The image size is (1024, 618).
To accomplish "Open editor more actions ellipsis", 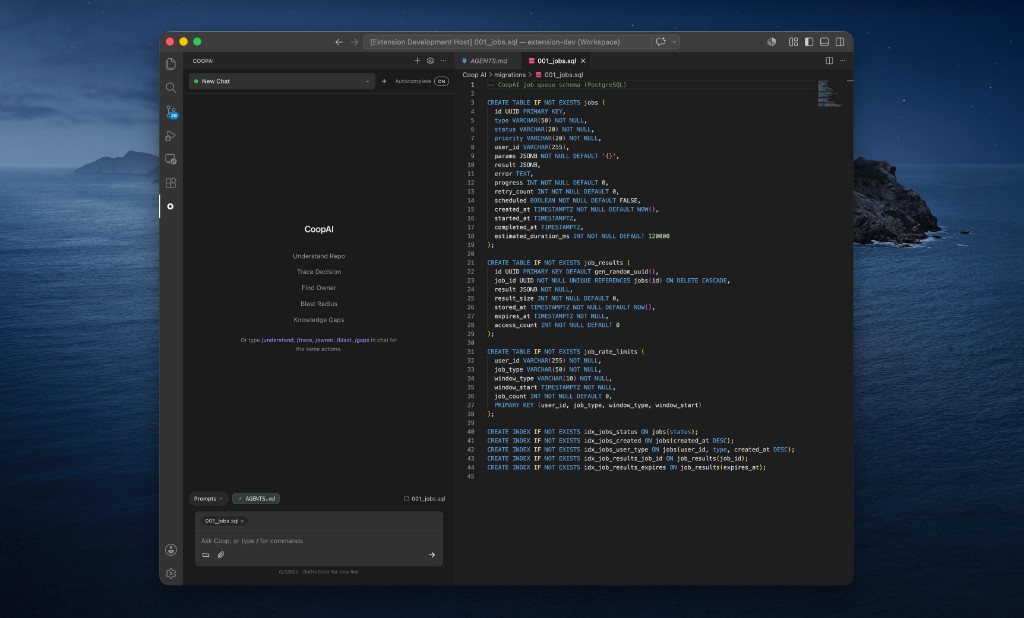I will click(x=842, y=61).
